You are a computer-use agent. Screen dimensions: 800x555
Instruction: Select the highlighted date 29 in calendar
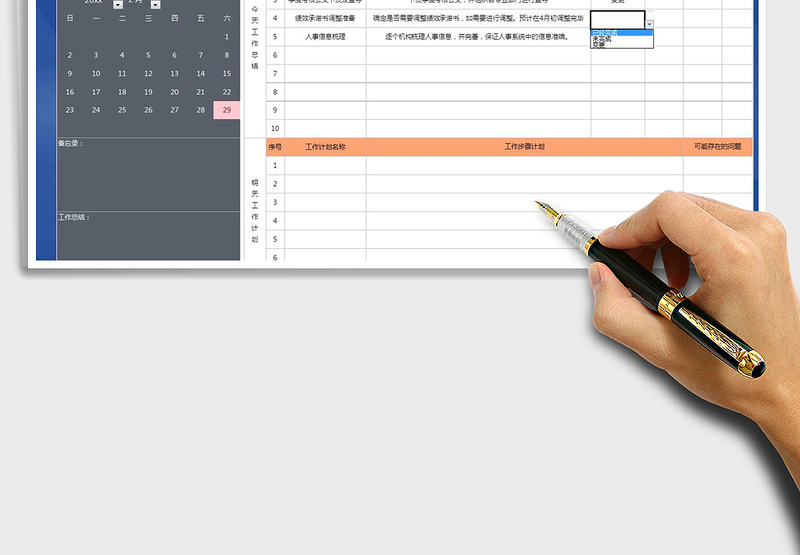(x=227, y=110)
